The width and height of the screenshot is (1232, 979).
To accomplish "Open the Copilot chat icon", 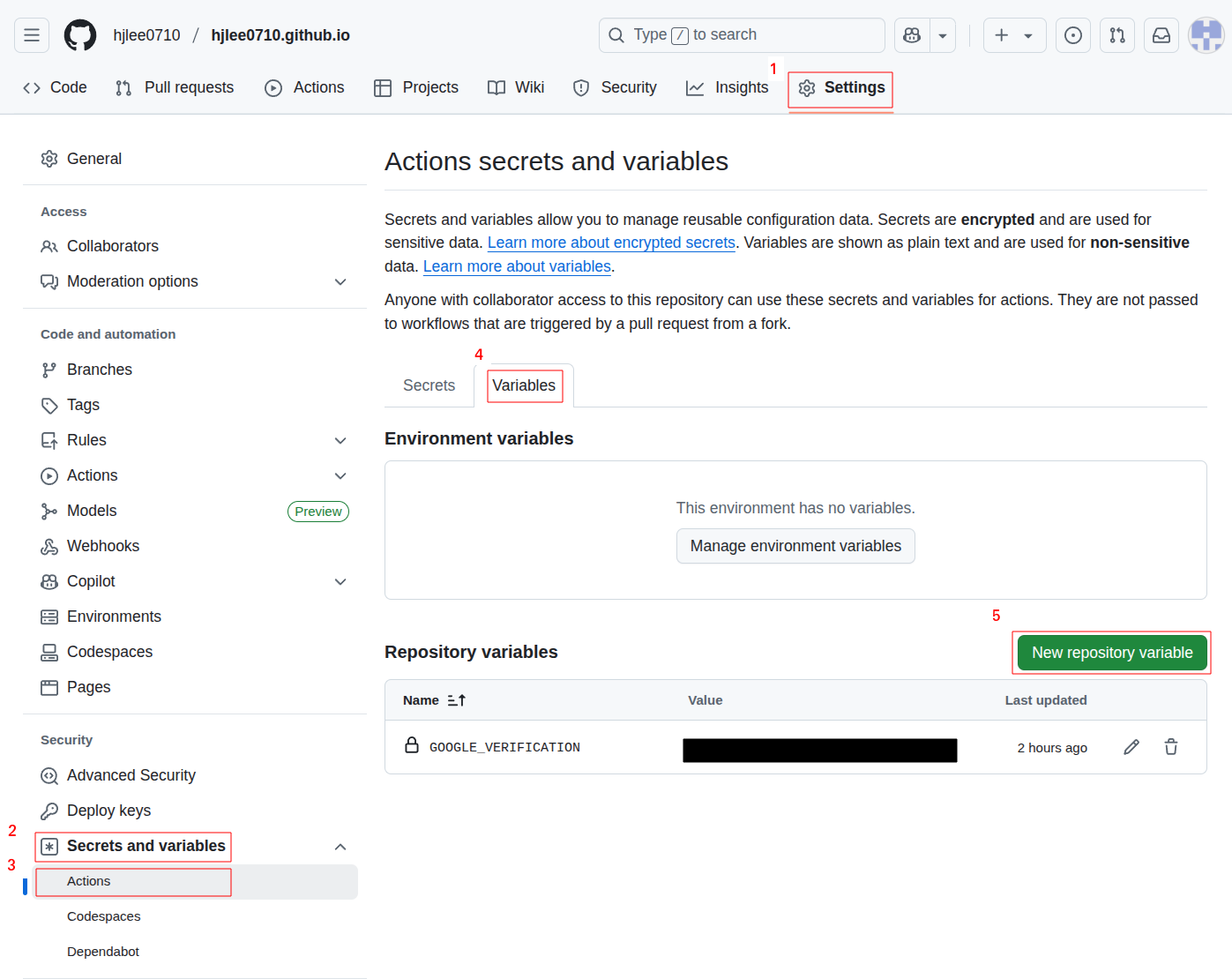I will (x=912, y=35).
